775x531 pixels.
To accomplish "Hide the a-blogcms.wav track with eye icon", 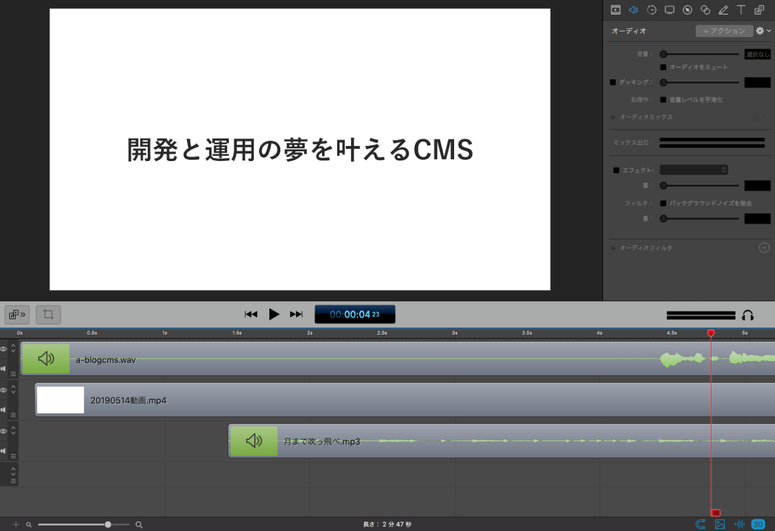I will [x=4, y=349].
